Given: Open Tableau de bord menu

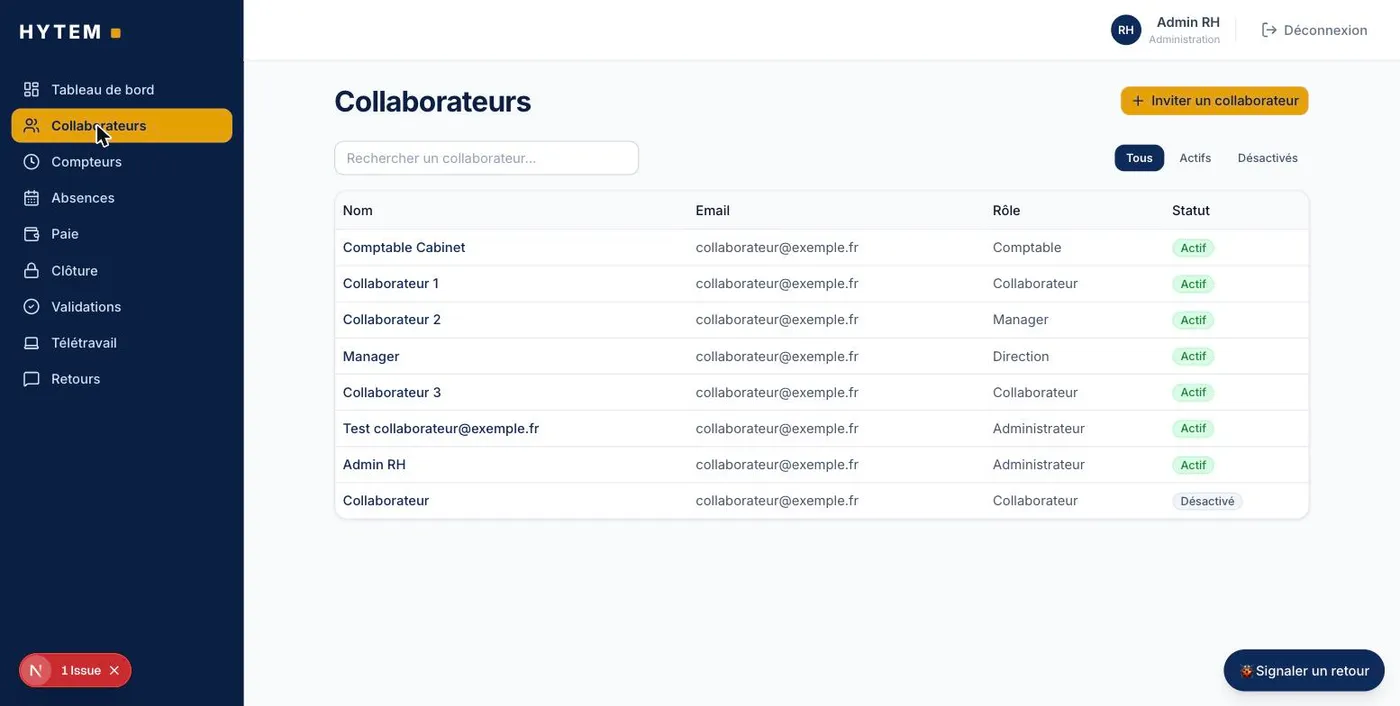Looking at the screenshot, I should [x=122, y=90].
